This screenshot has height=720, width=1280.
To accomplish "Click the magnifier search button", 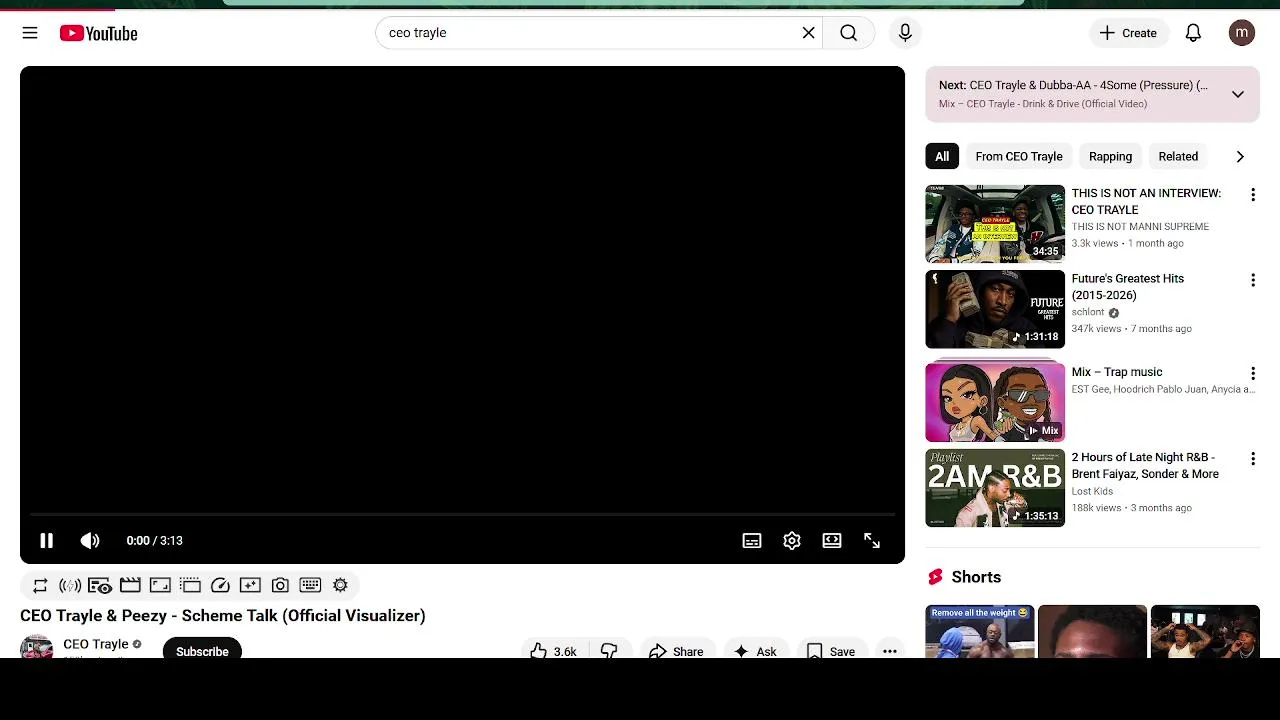I will (x=848, y=33).
